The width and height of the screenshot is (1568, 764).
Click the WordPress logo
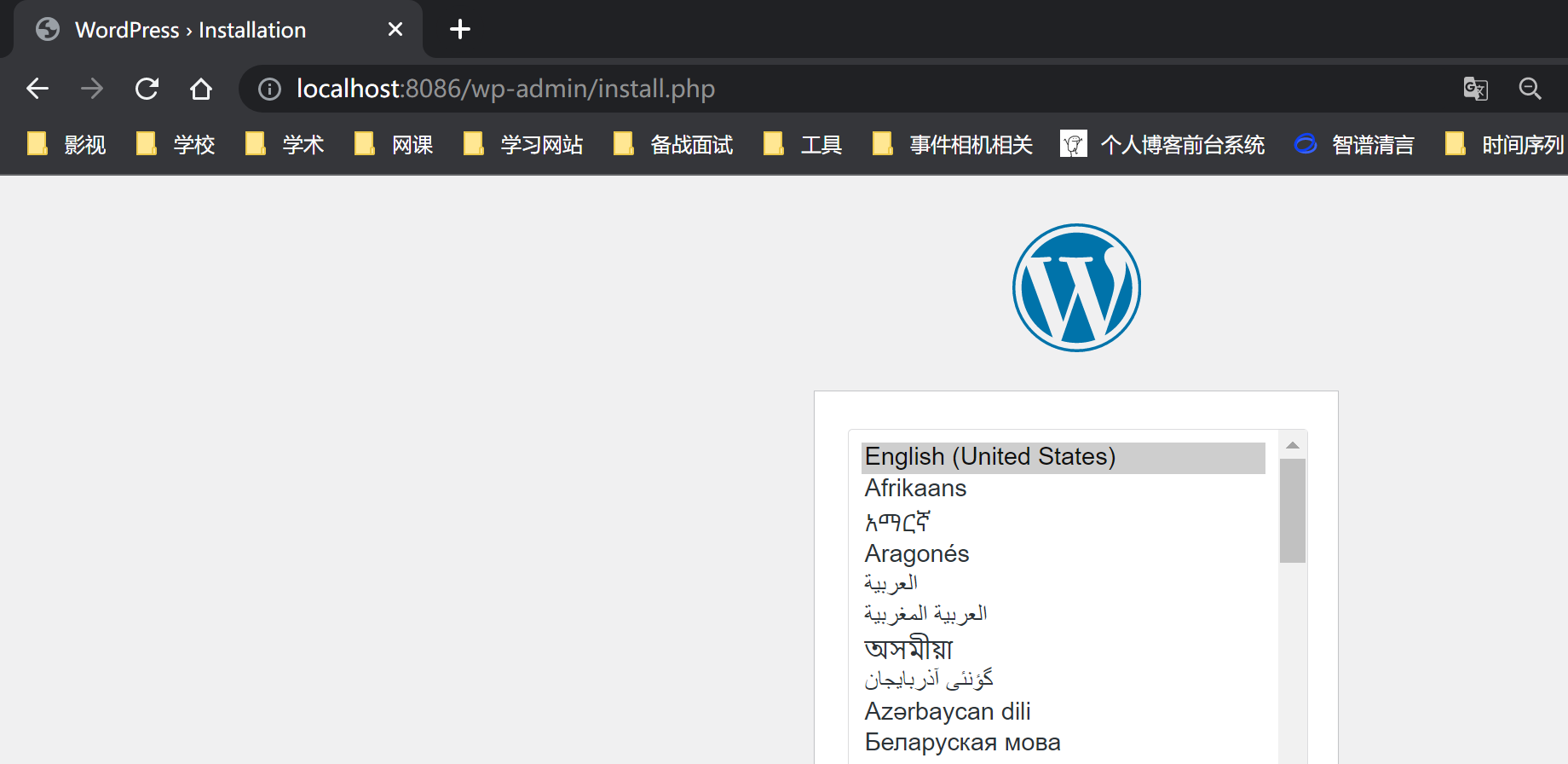(1076, 287)
